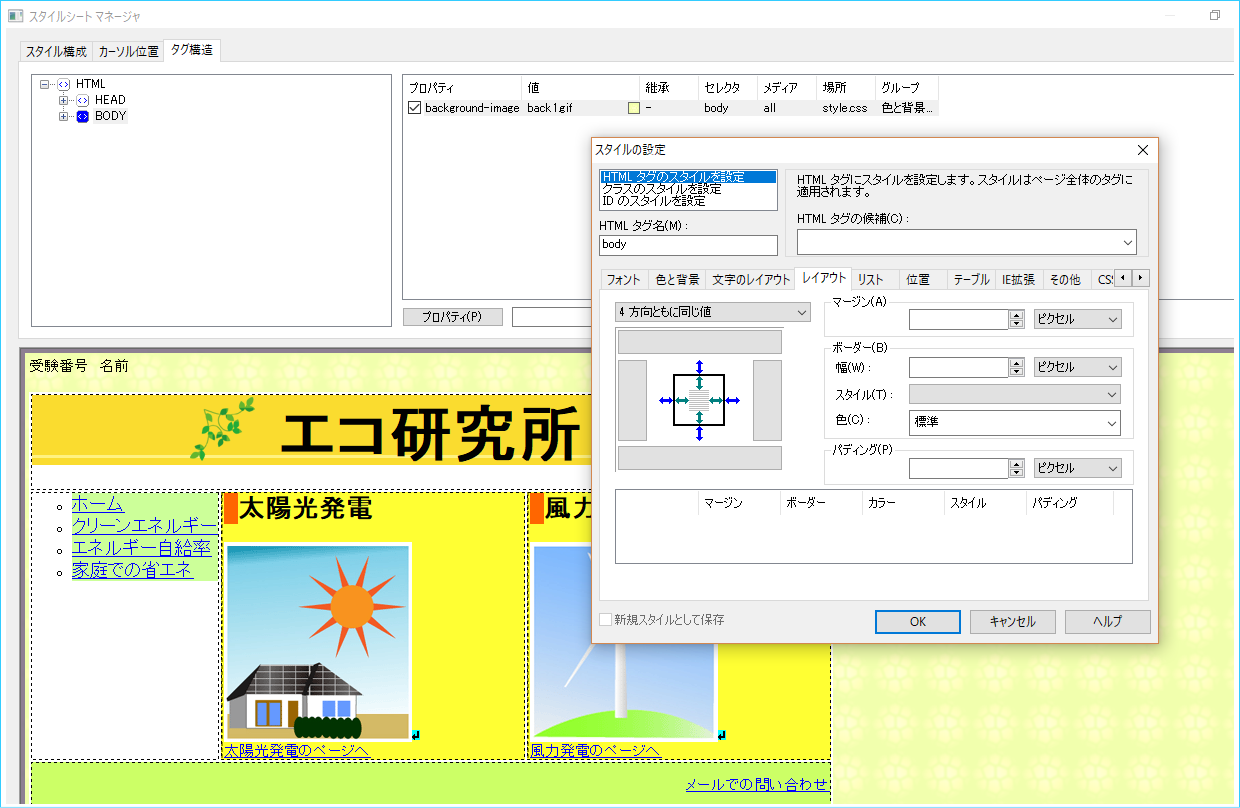Toggle 新規スタイルとして保存 checkbox

pyautogui.click(x=605, y=620)
